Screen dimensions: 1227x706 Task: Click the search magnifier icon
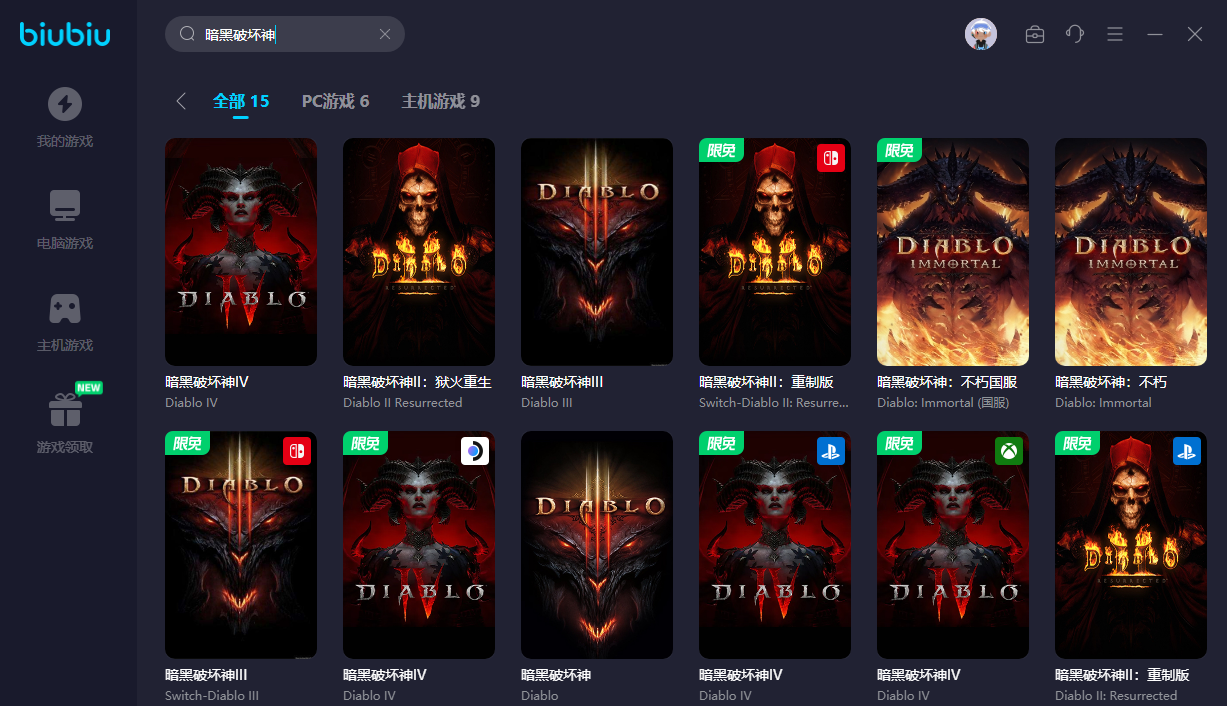187,34
